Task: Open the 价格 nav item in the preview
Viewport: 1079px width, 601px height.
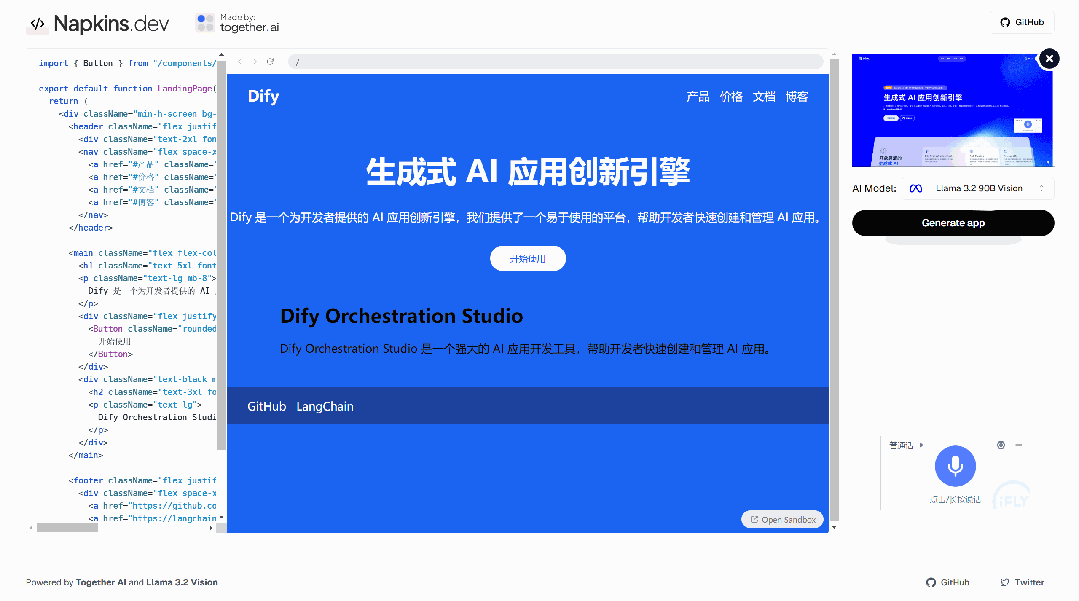Action: 731,96
